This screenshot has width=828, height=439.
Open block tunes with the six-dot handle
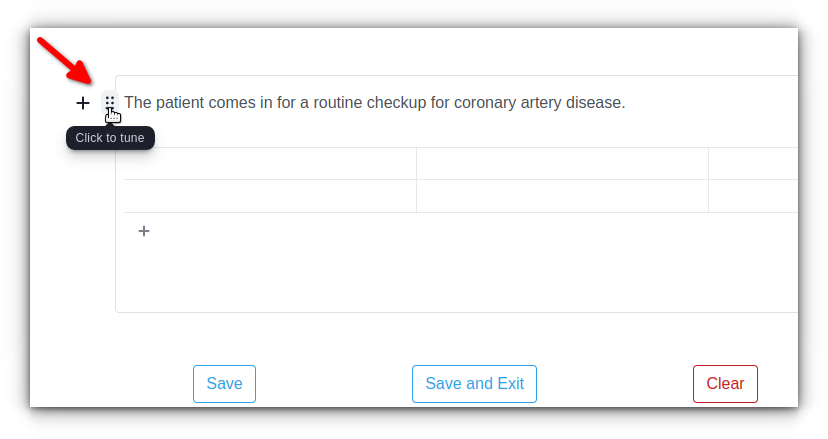(x=110, y=102)
